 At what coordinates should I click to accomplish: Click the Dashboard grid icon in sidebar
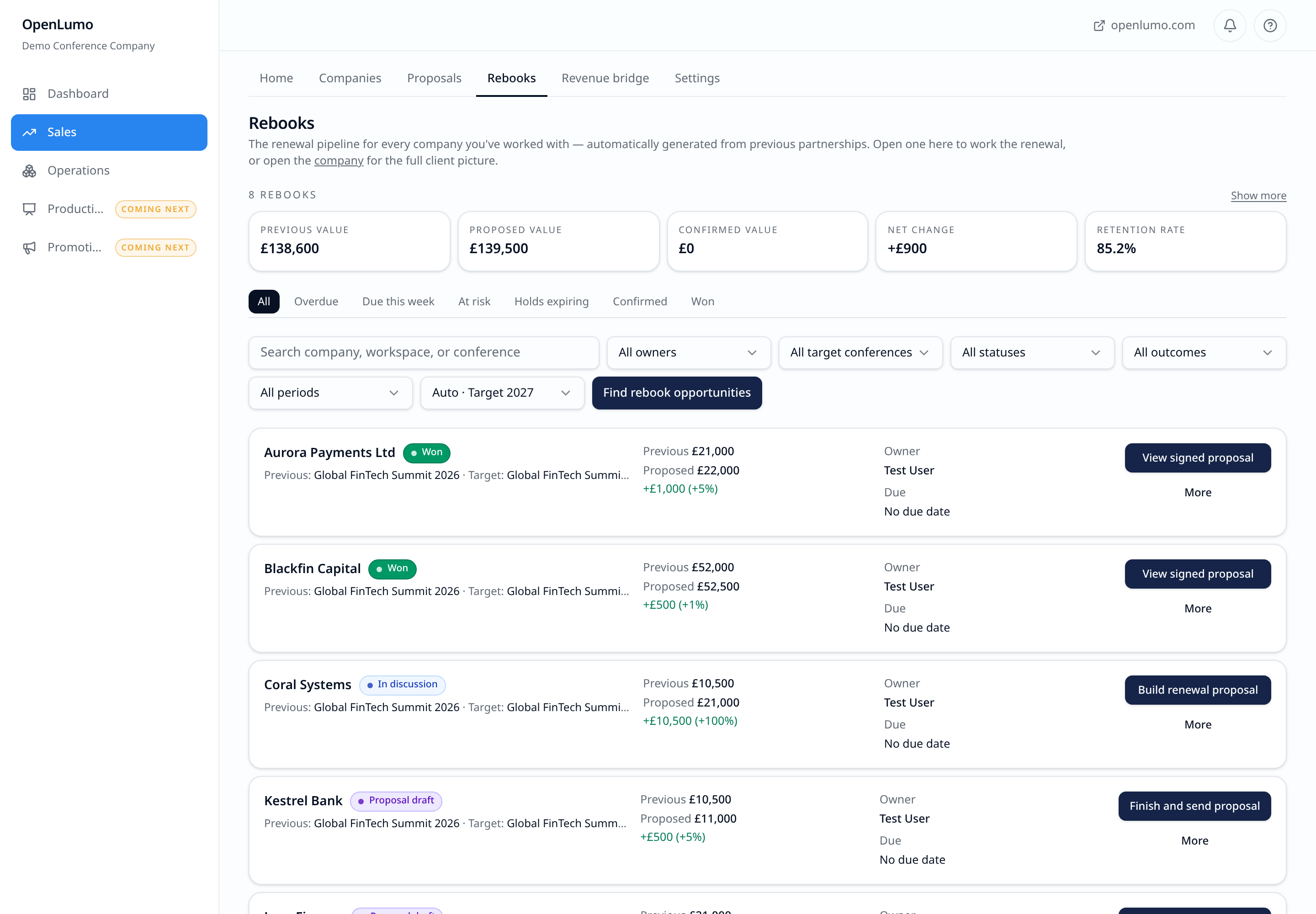click(29, 94)
